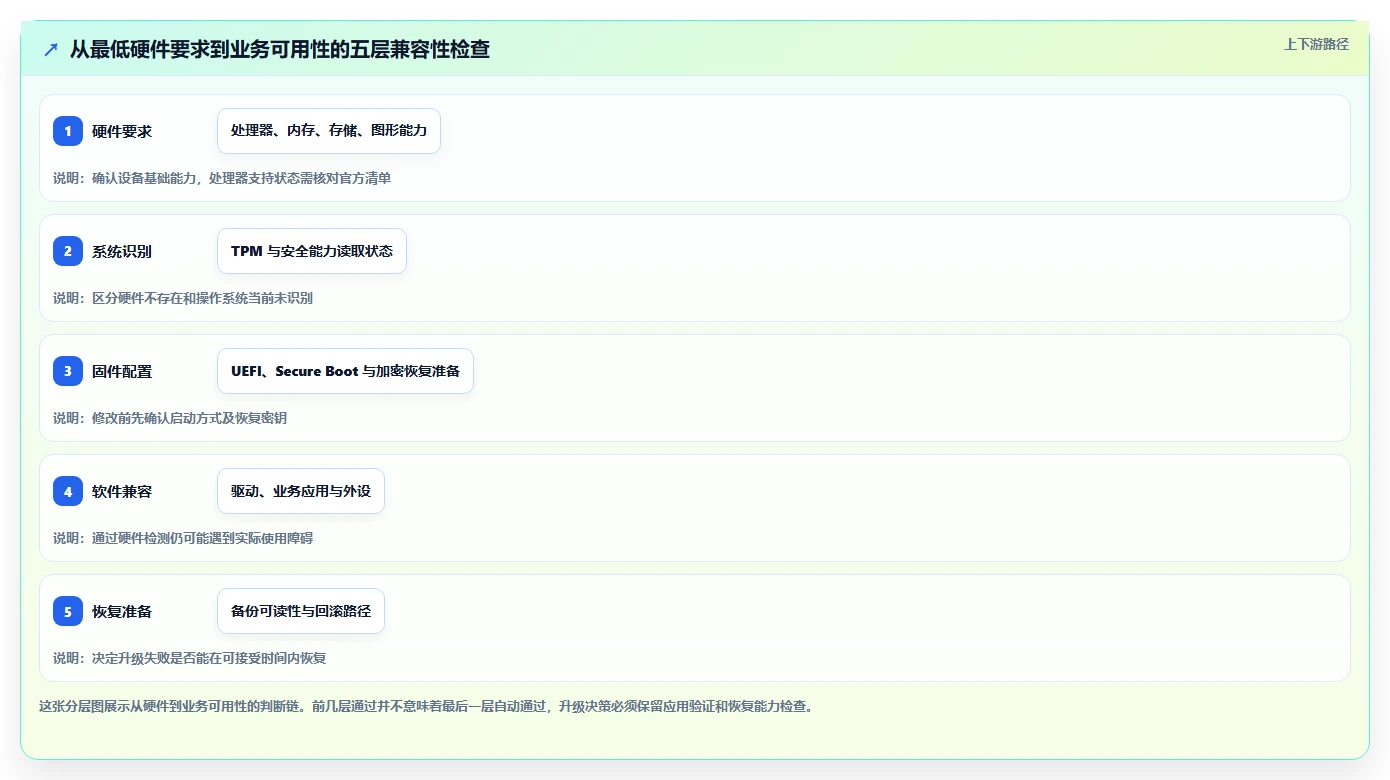Click the footer paragraph starting 这张分层图展示
Screen dimensions: 1390x780
426,706
